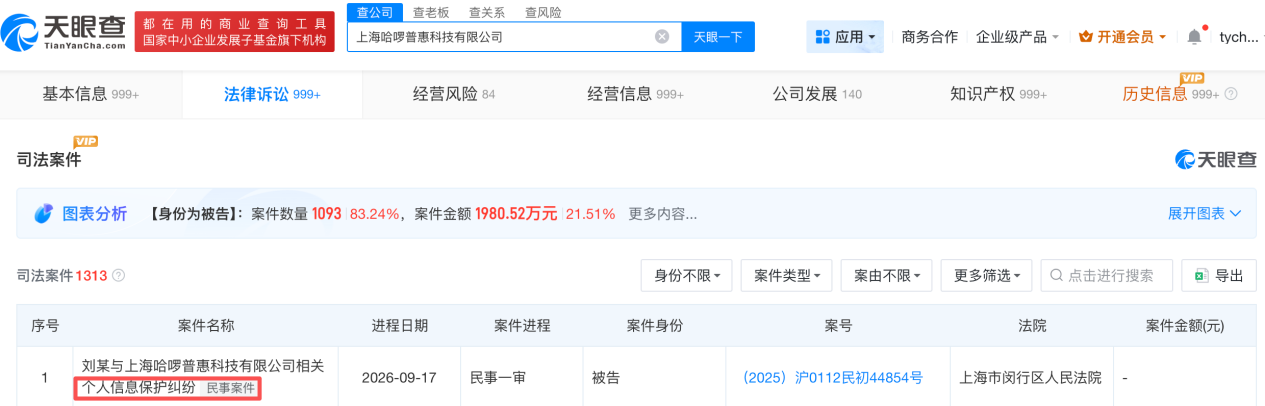Click the 案件名称 column header
Viewport: 1265px width, 406px height.
point(206,326)
